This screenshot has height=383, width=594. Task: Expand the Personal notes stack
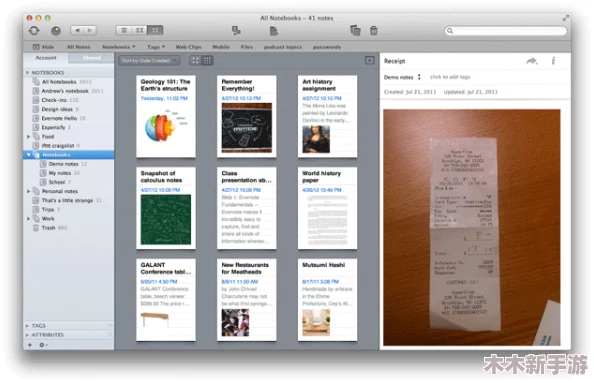pyautogui.click(x=28, y=191)
